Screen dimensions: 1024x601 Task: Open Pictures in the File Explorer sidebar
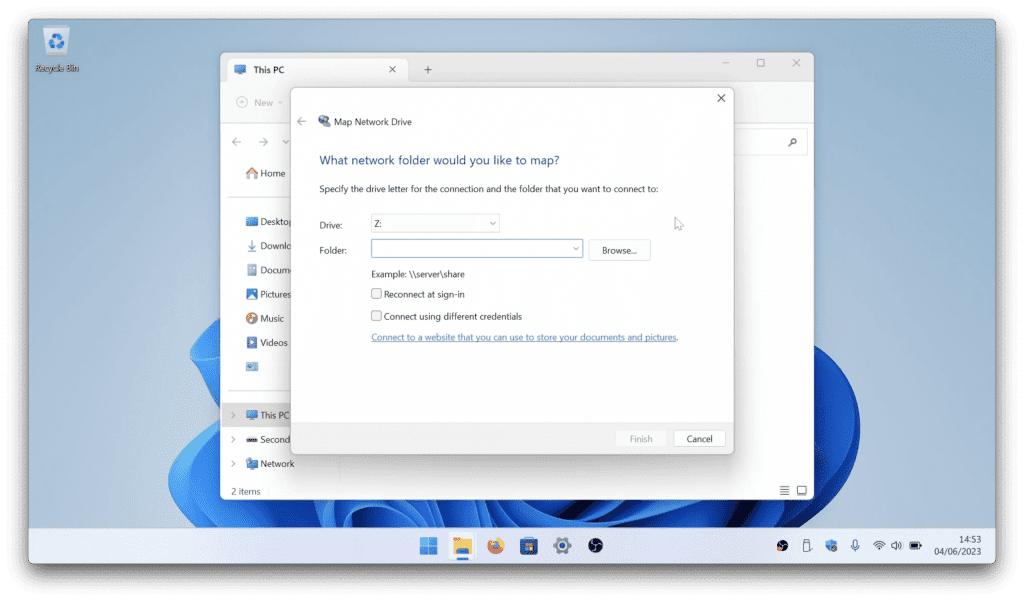tap(268, 294)
